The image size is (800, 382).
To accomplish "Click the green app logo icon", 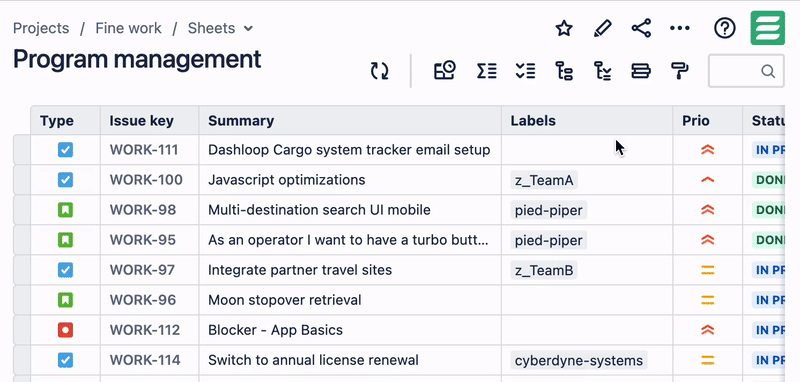I will click(767, 28).
